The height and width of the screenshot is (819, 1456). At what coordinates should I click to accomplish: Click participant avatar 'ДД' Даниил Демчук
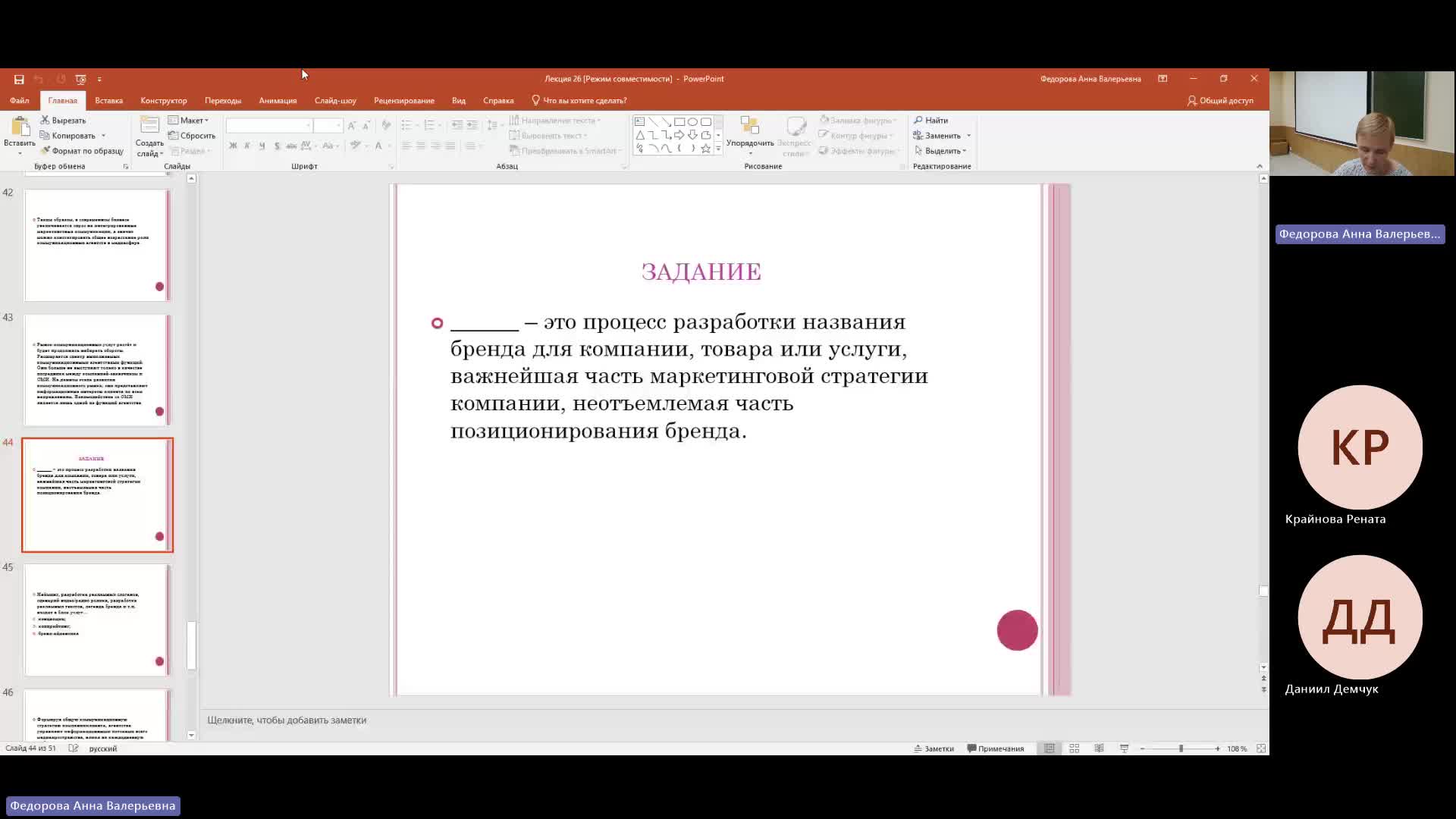pyautogui.click(x=1360, y=617)
